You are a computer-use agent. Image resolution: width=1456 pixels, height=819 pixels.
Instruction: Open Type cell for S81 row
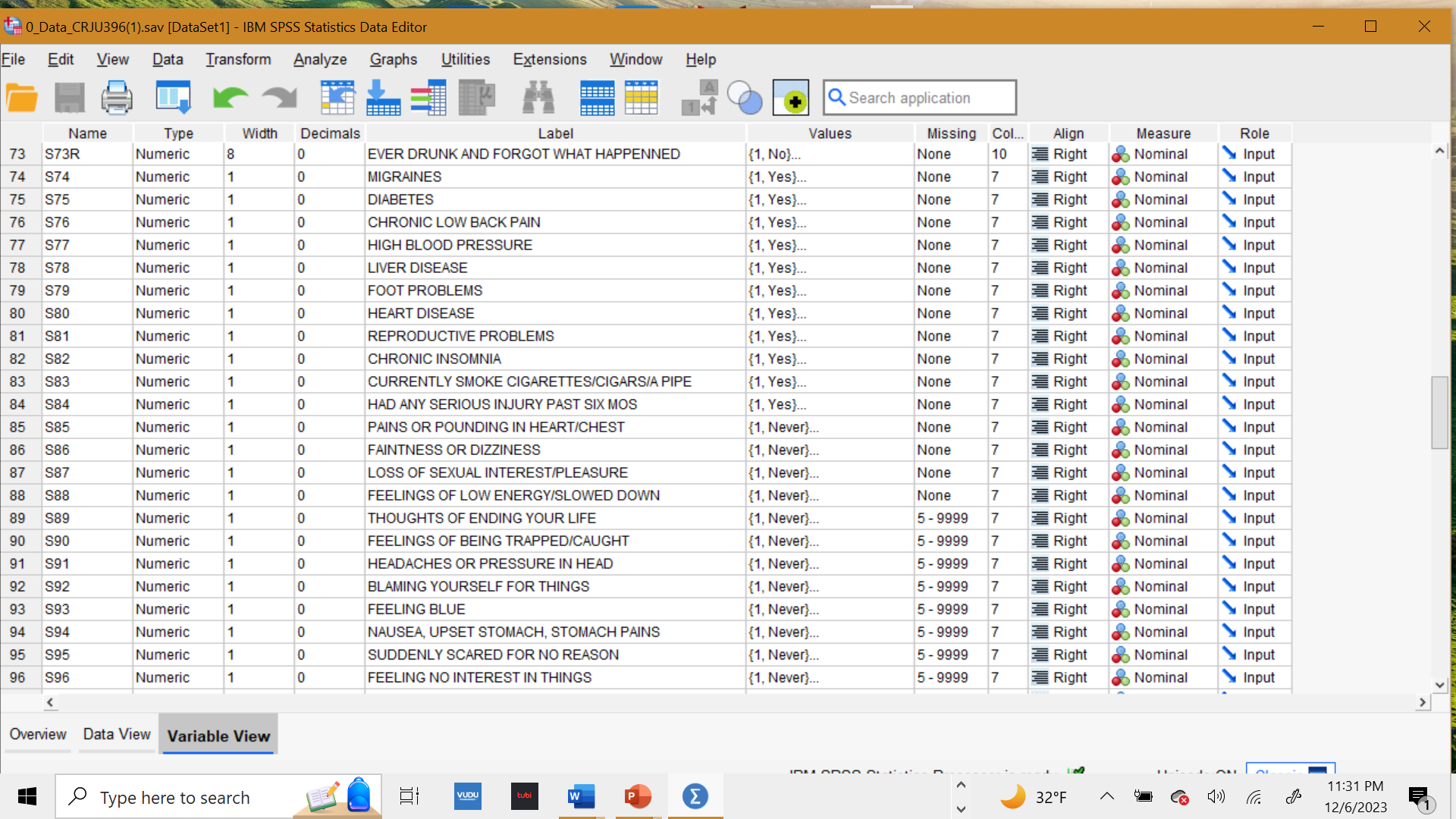pyautogui.click(x=178, y=336)
